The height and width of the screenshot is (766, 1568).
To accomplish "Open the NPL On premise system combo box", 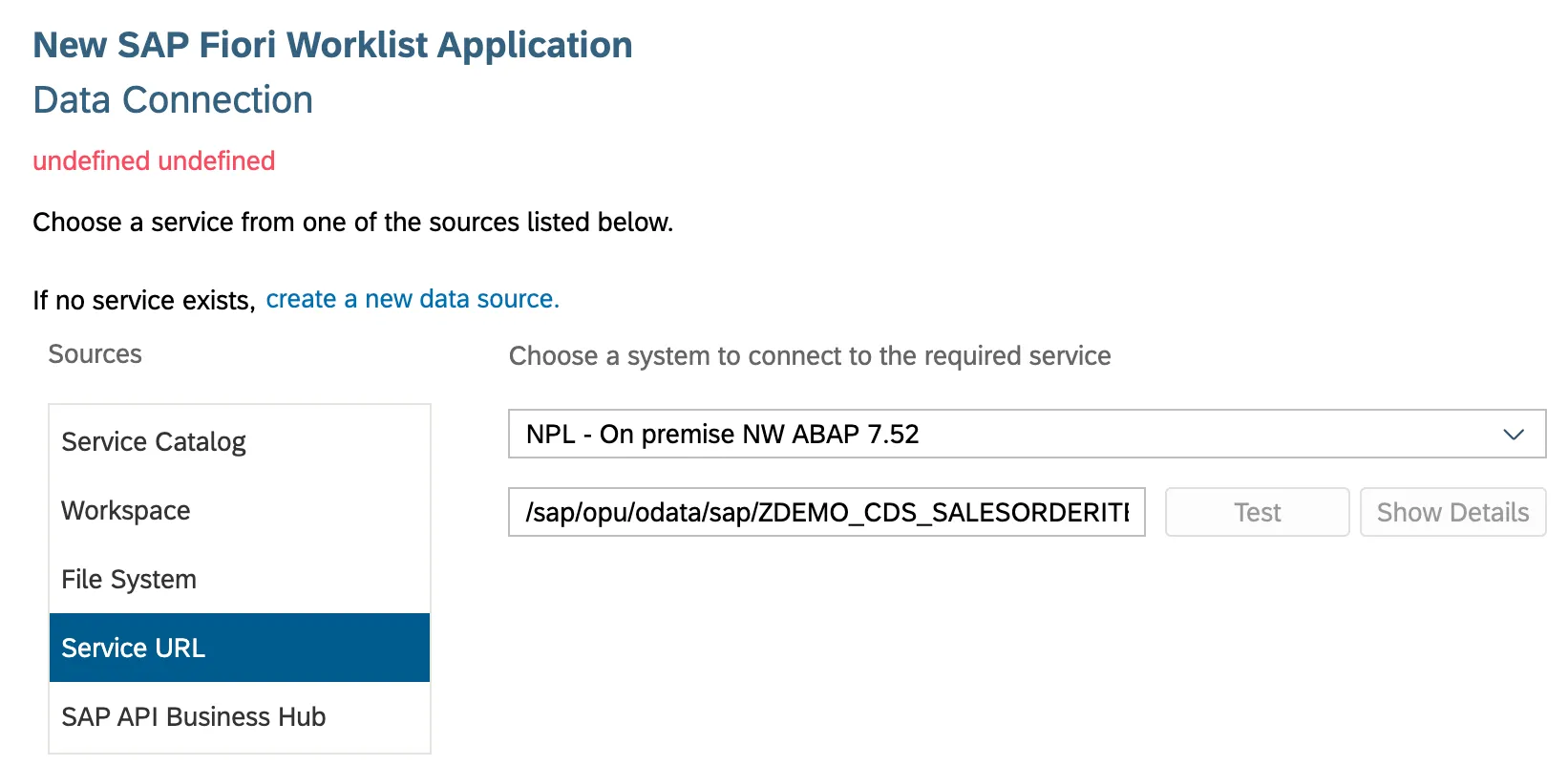I will pyautogui.click(x=1026, y=435).
